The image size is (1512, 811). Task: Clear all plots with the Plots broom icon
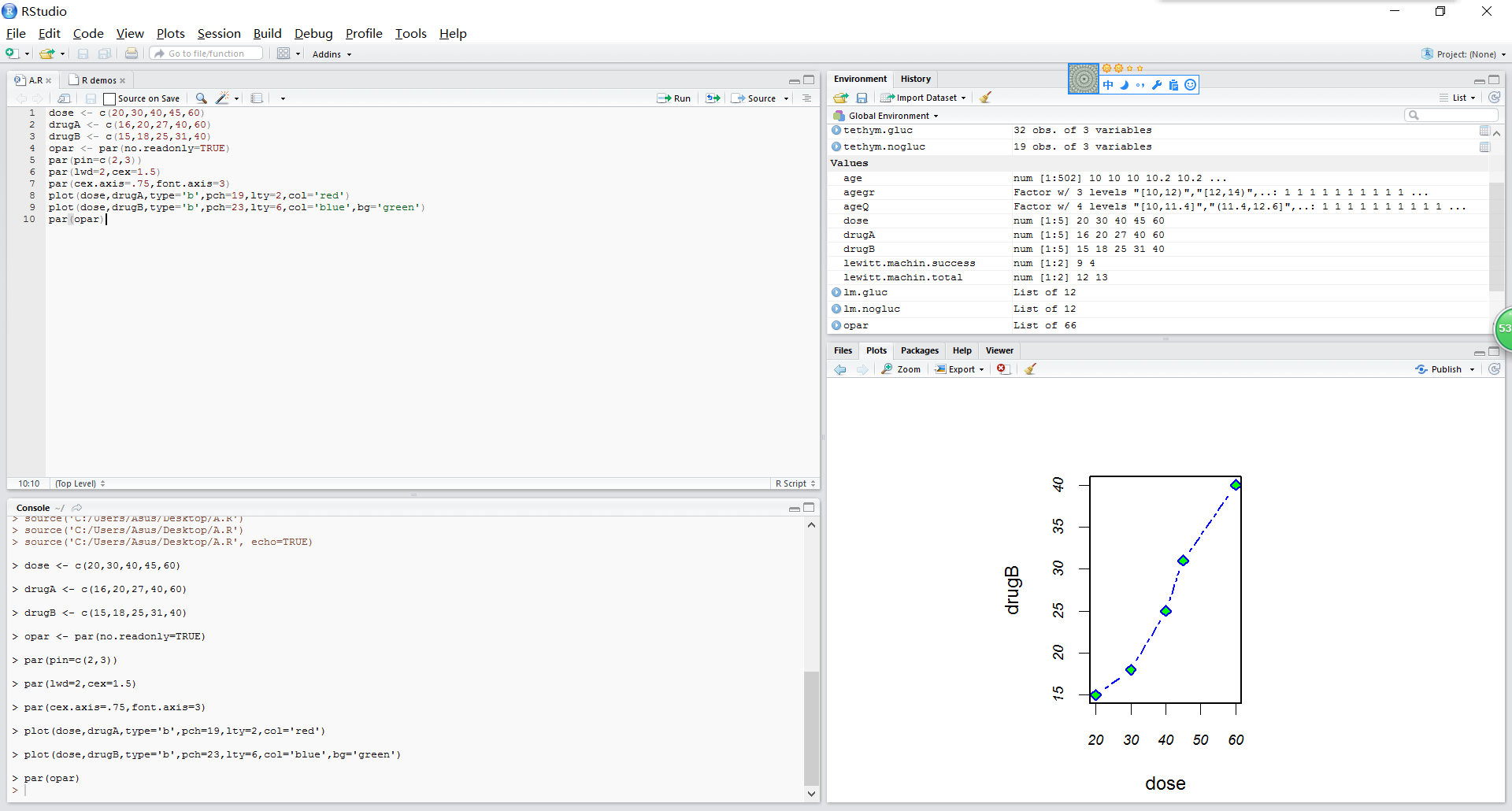(x=1030, y=369)
